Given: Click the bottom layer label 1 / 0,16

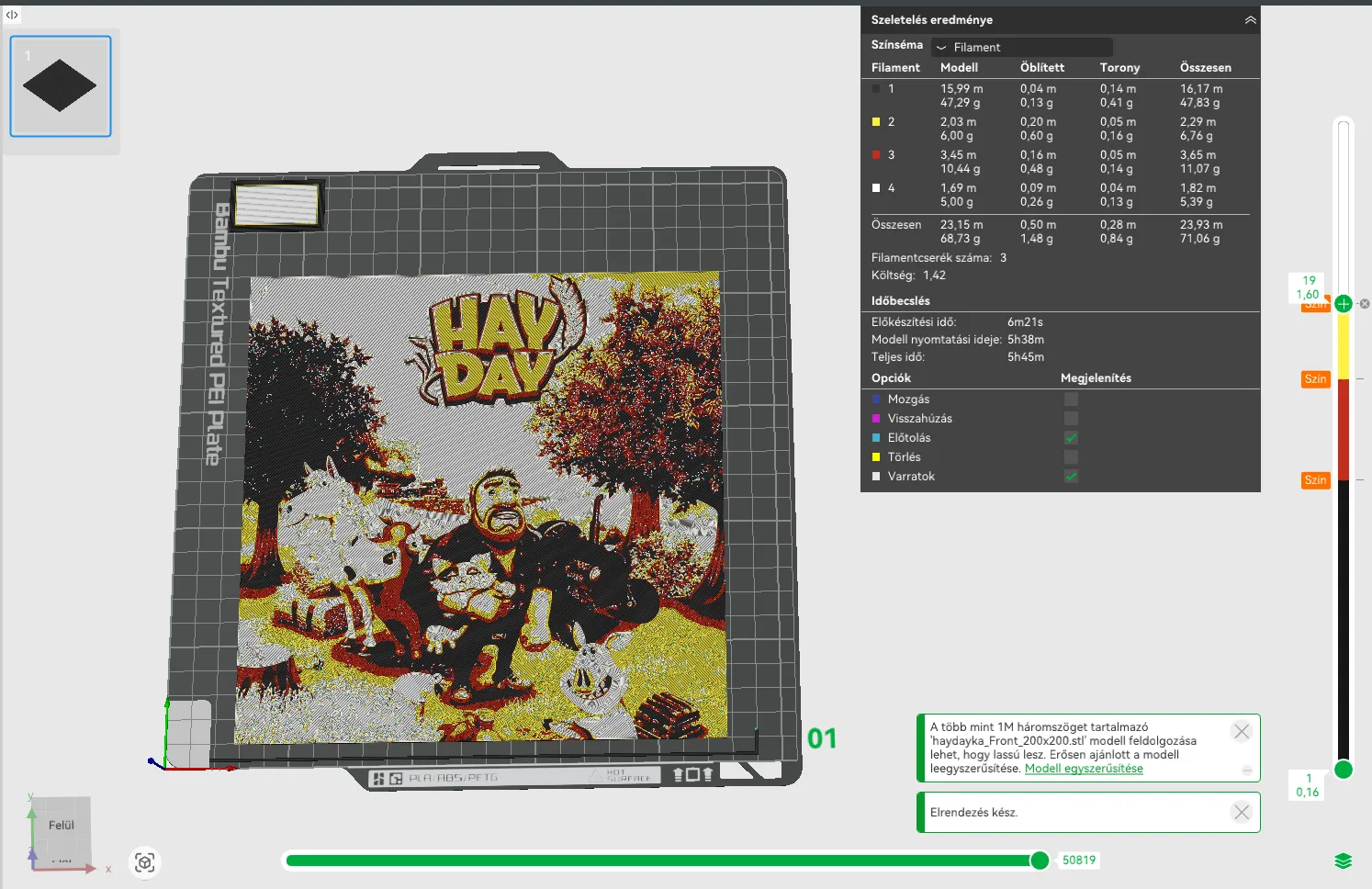Looking at the screenshot, I should pos(1308,785).
